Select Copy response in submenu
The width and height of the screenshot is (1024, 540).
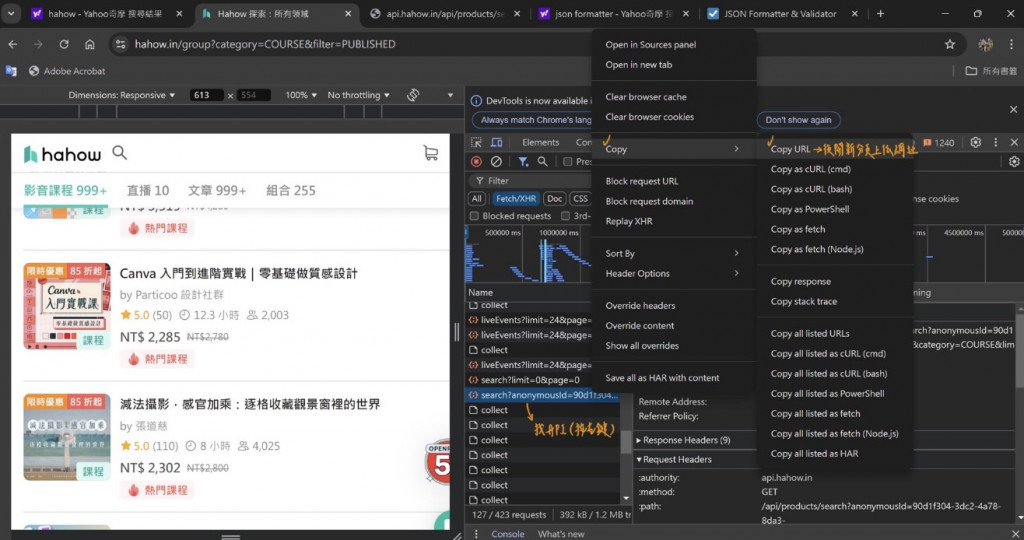click(835, 281)
